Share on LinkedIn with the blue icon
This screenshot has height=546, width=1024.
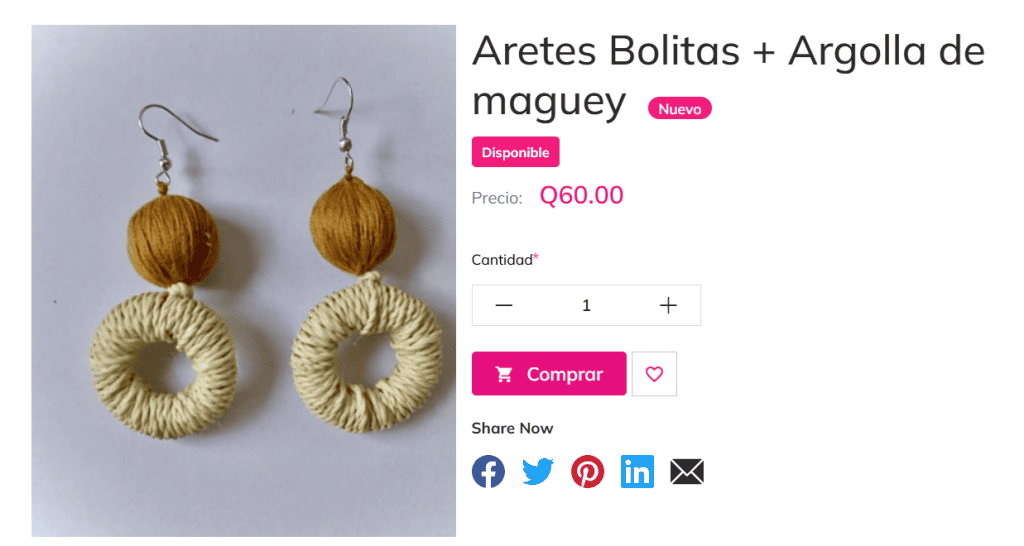637,472
